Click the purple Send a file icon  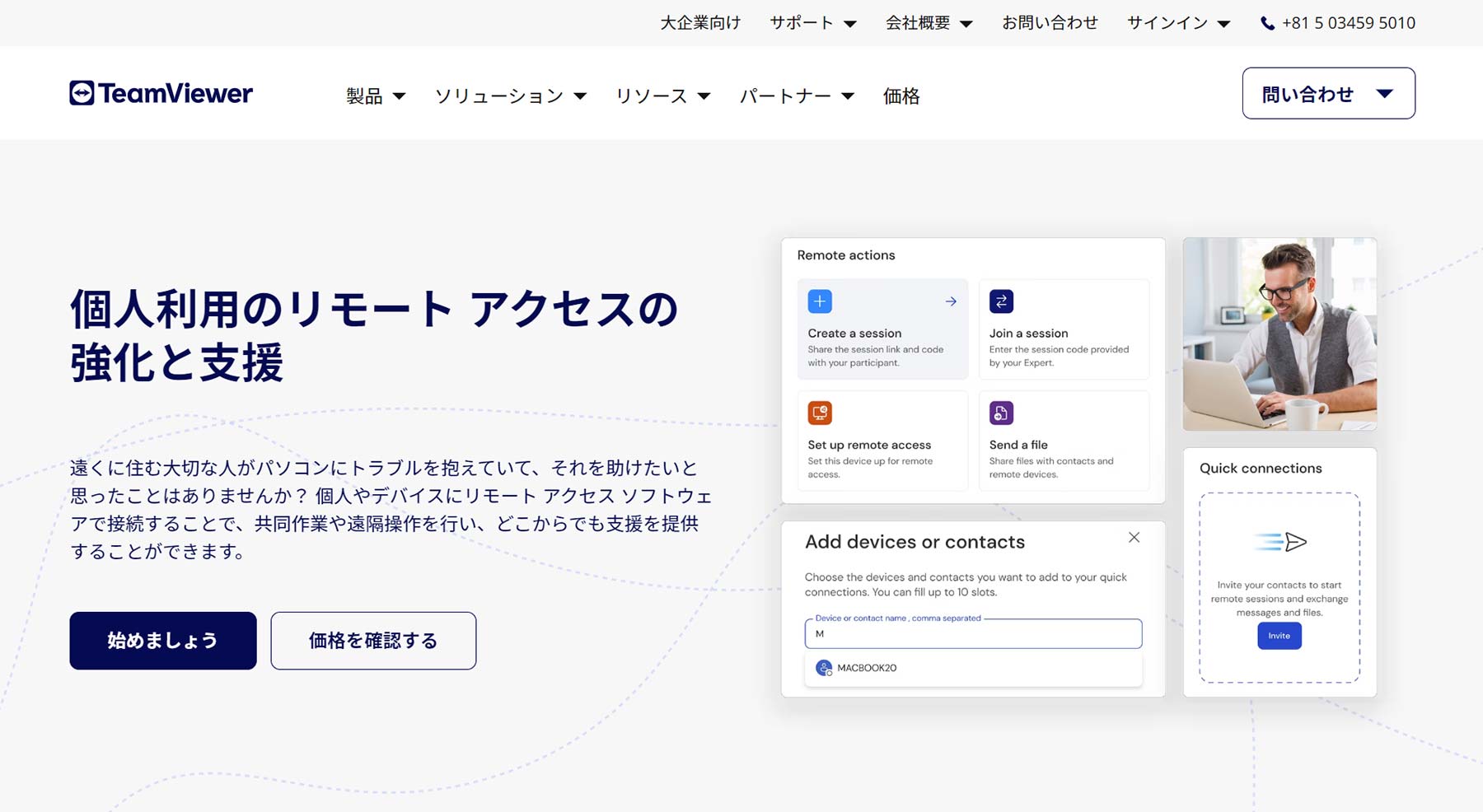coord(1001,413)
